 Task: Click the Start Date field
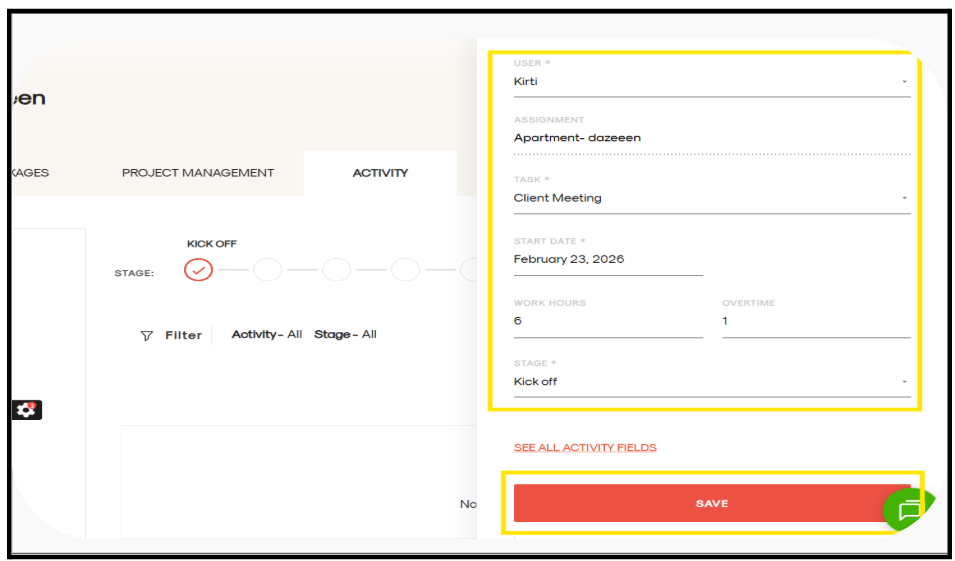(x=607, y=260)
